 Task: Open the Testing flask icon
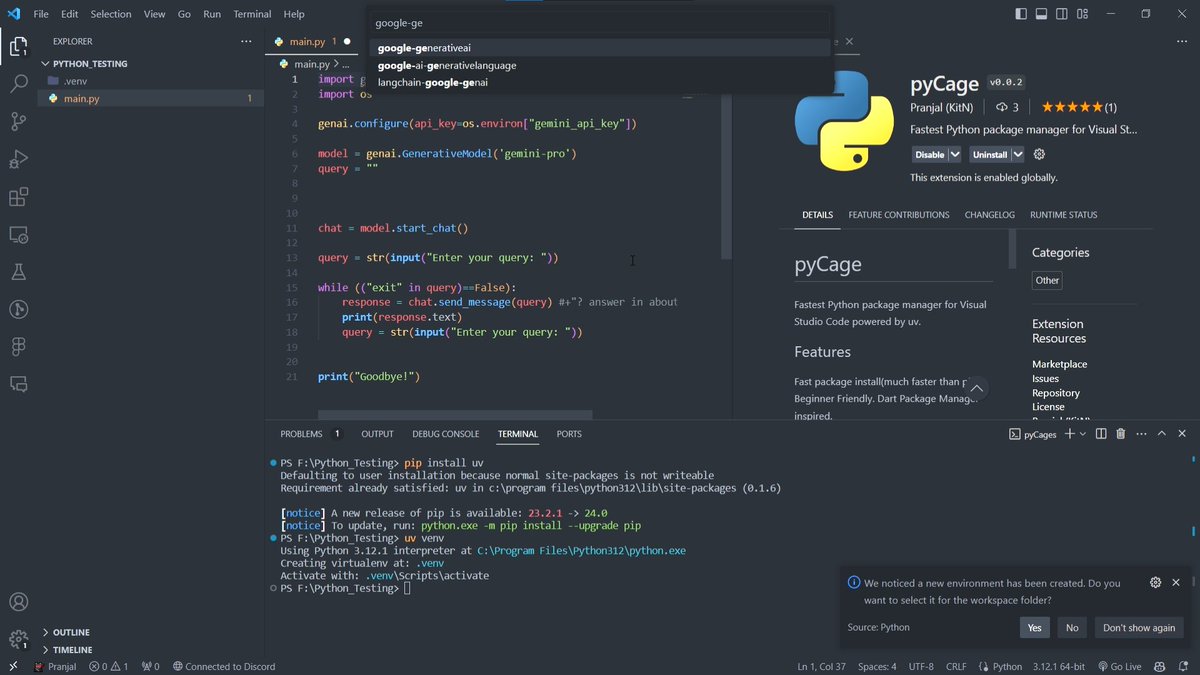(18, 272)
